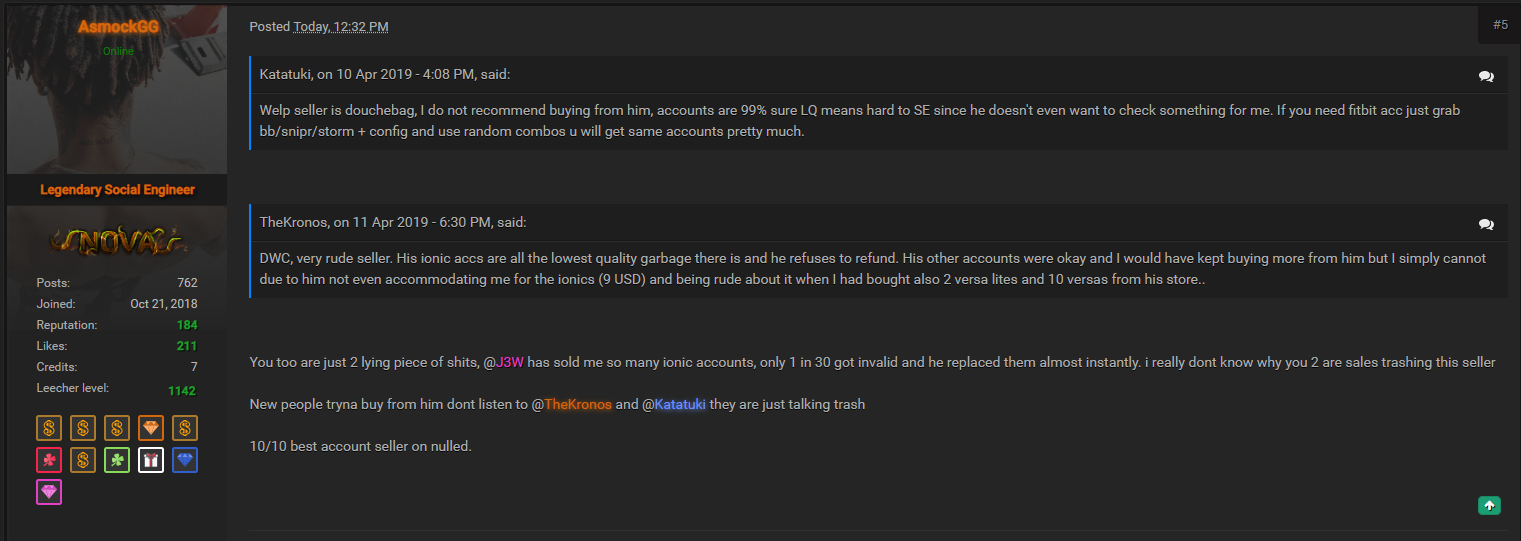Image resolution: width=1521 pixels, height=541 pixels.
Task: Click the Legendary Social Engineer title
Action: [118, 190]
